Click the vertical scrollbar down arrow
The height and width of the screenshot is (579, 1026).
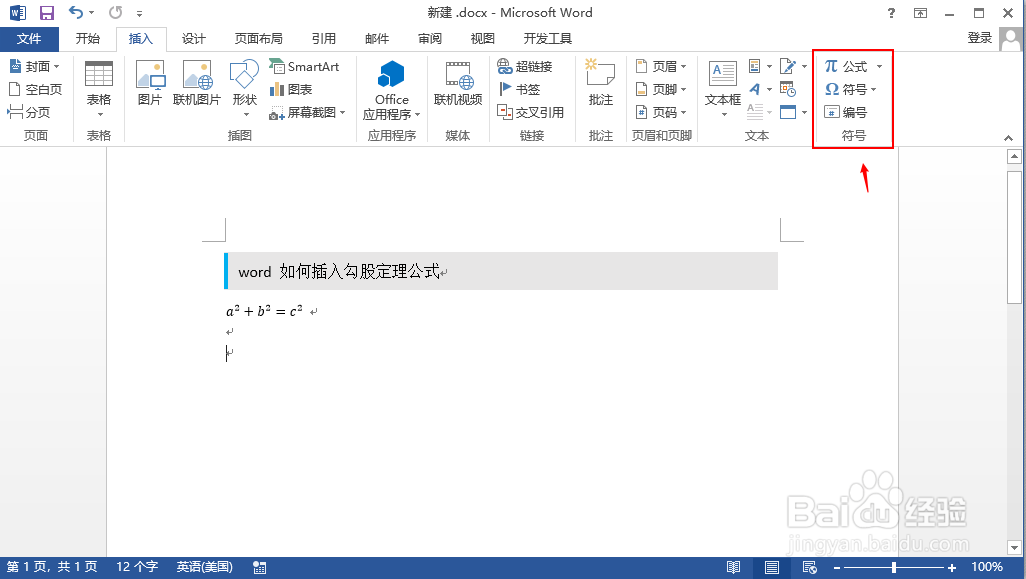[x=1014, y=548]
